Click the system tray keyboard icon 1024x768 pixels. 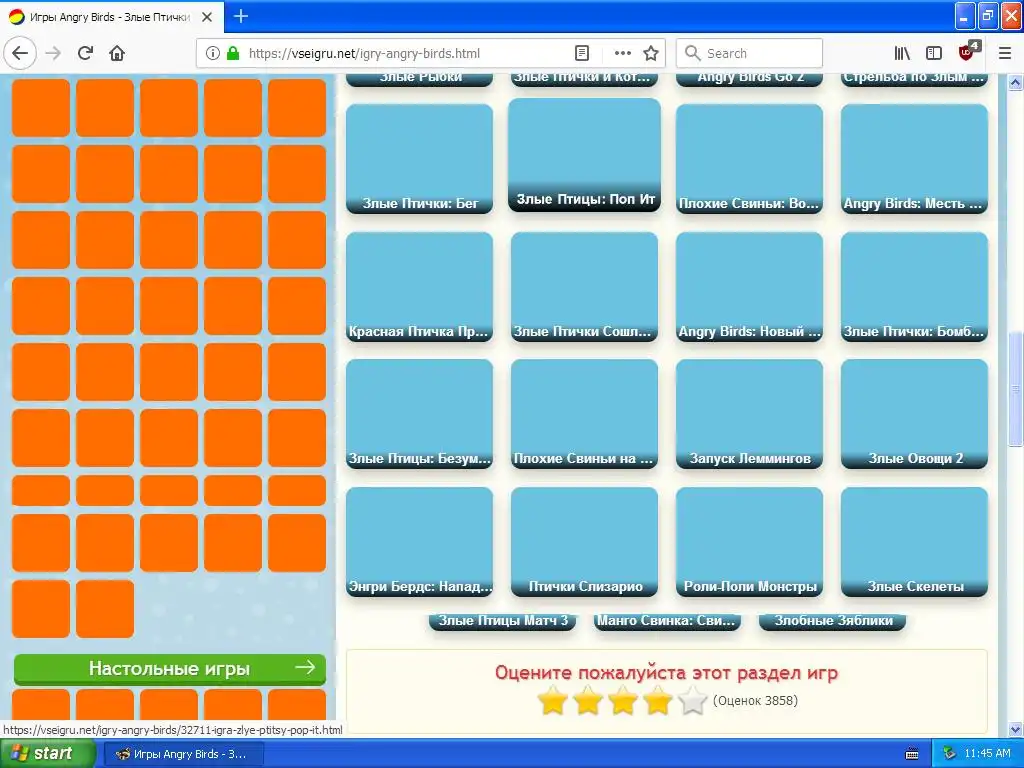tap(912, 754)
